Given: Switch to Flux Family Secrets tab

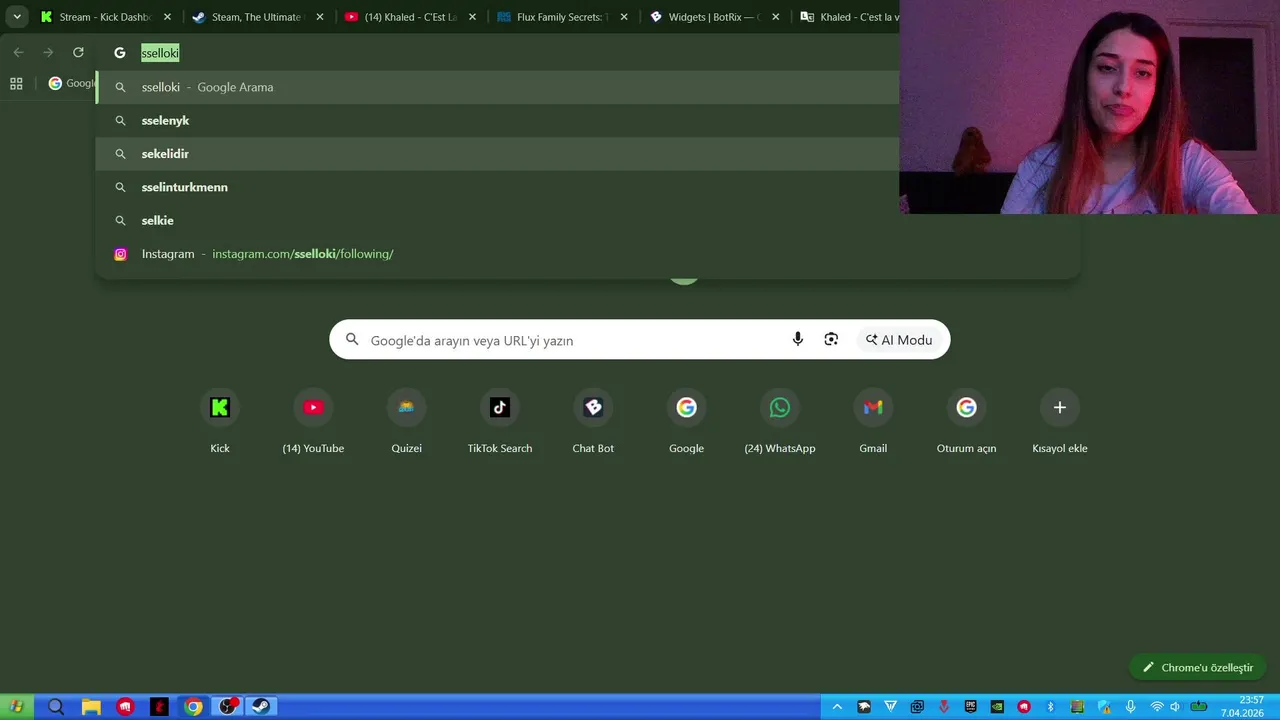Looking at the screenshot, I should tap(562, 17).
